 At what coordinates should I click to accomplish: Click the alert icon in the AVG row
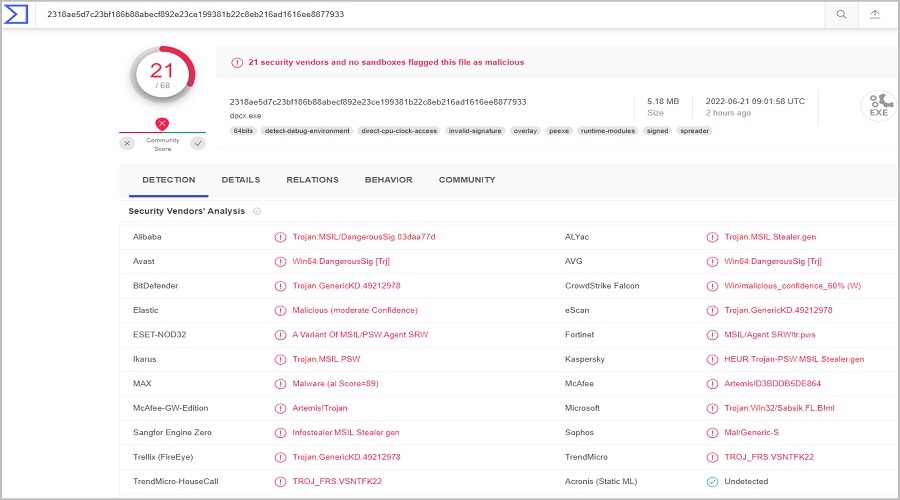[x=712, y=262]
